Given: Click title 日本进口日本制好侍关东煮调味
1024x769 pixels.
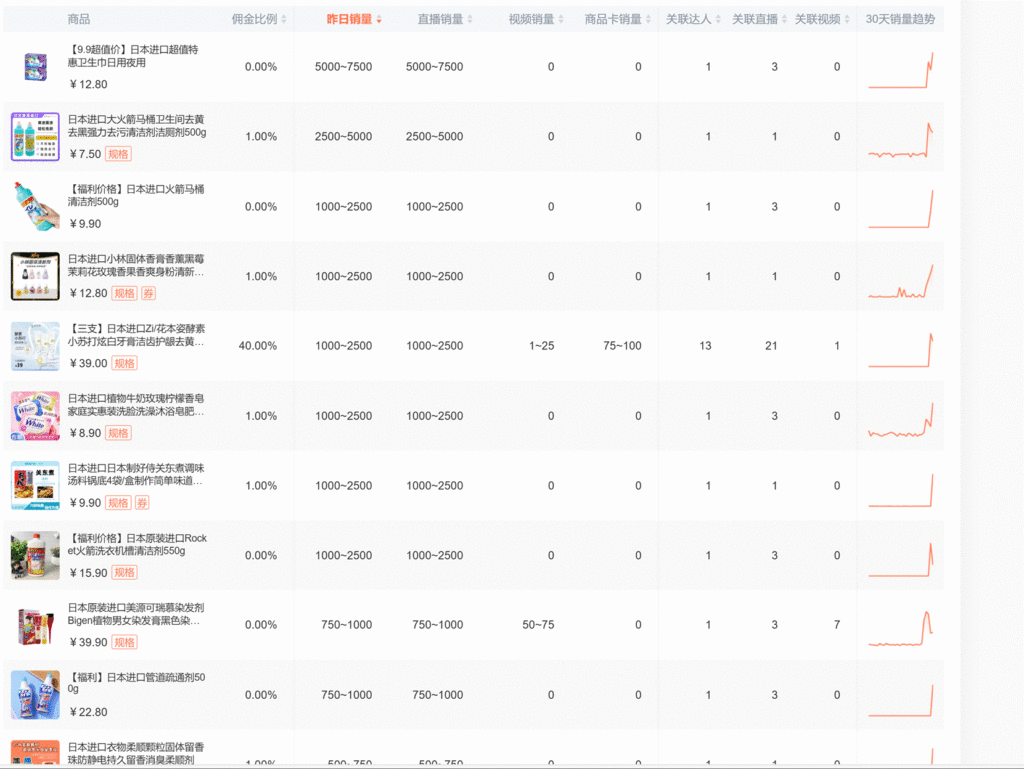Looking at the screenshot, I should pos(136,475).
